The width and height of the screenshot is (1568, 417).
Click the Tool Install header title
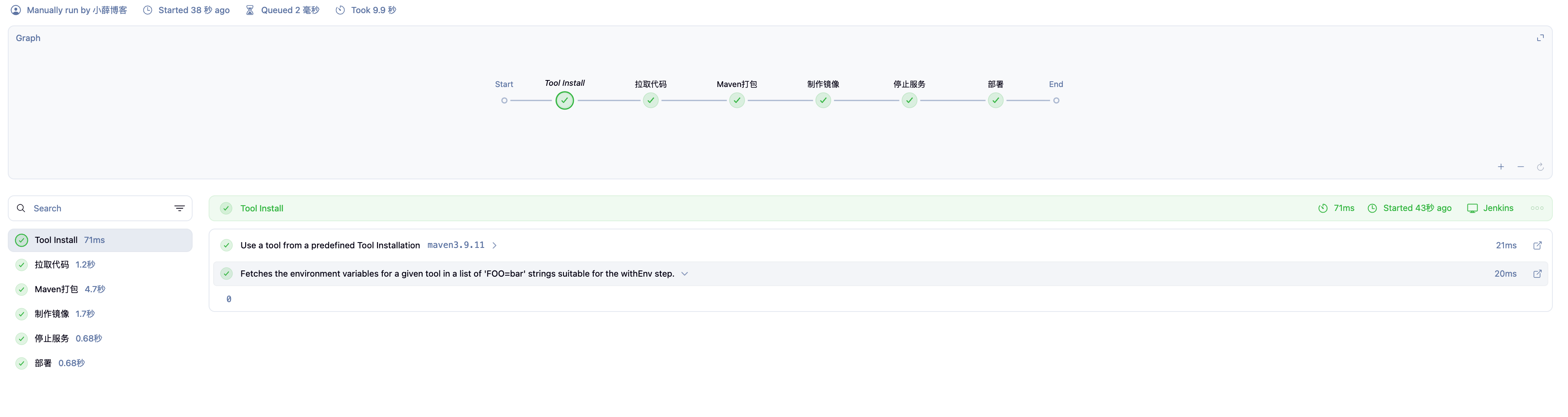262,208
